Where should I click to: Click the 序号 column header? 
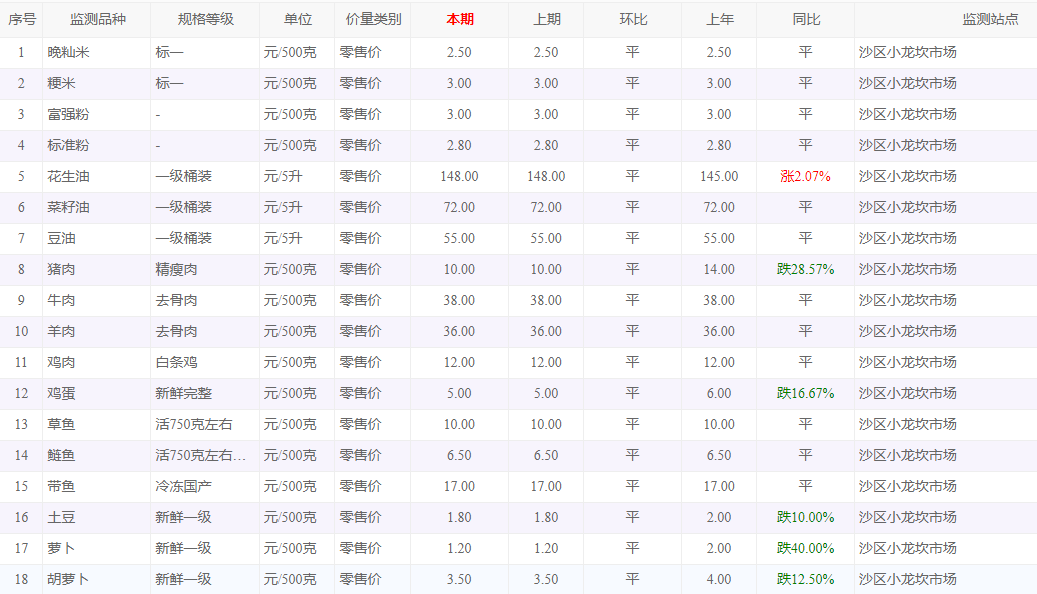[x=22, y=20]
